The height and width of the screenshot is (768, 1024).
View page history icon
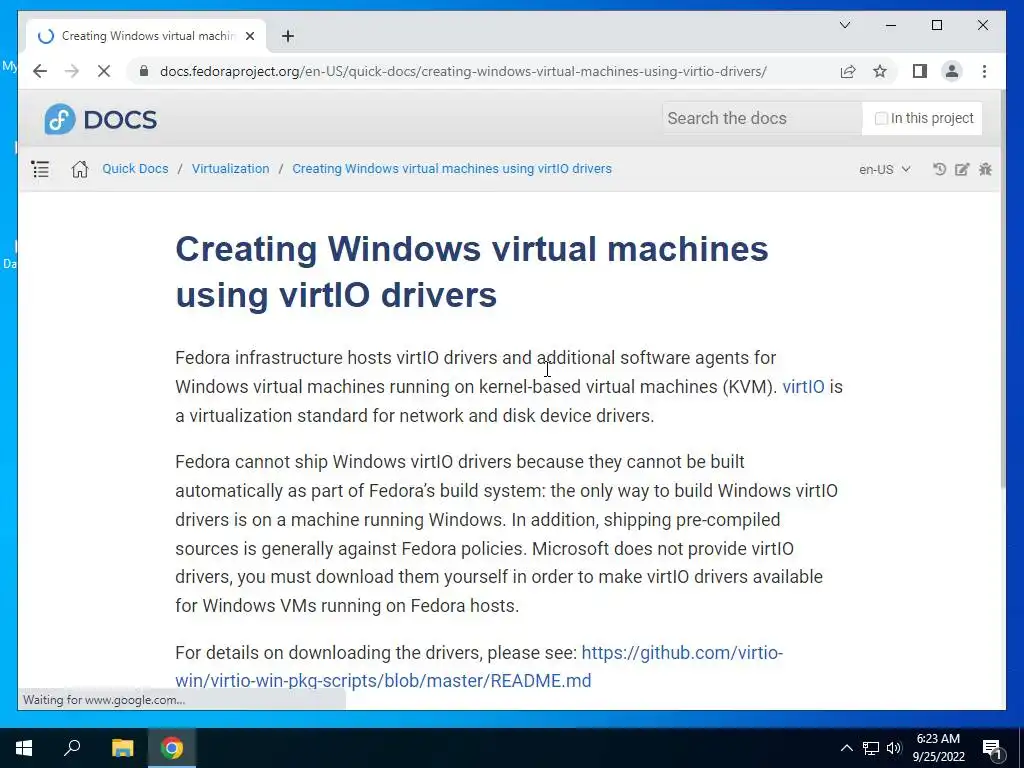(939, 169)
